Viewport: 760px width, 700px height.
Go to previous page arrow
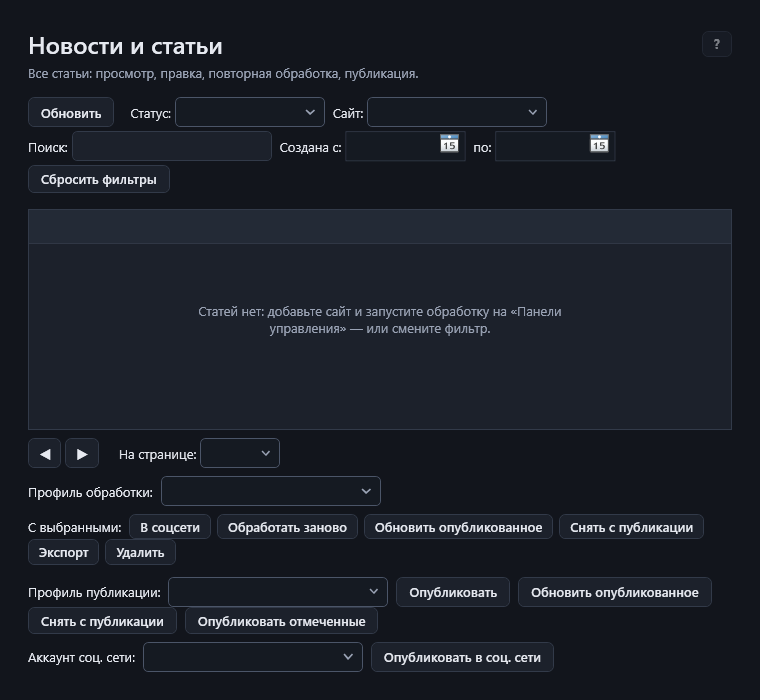tap(45, 454)
